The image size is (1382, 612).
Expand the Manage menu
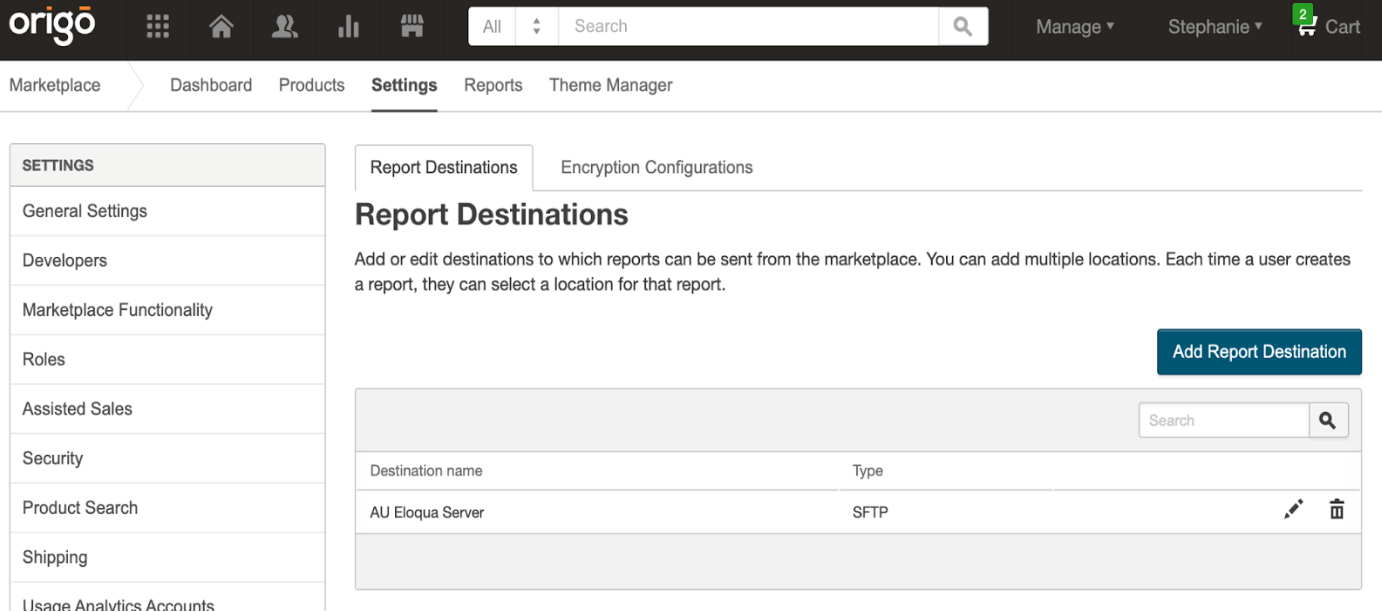(x=1075, y=27)
